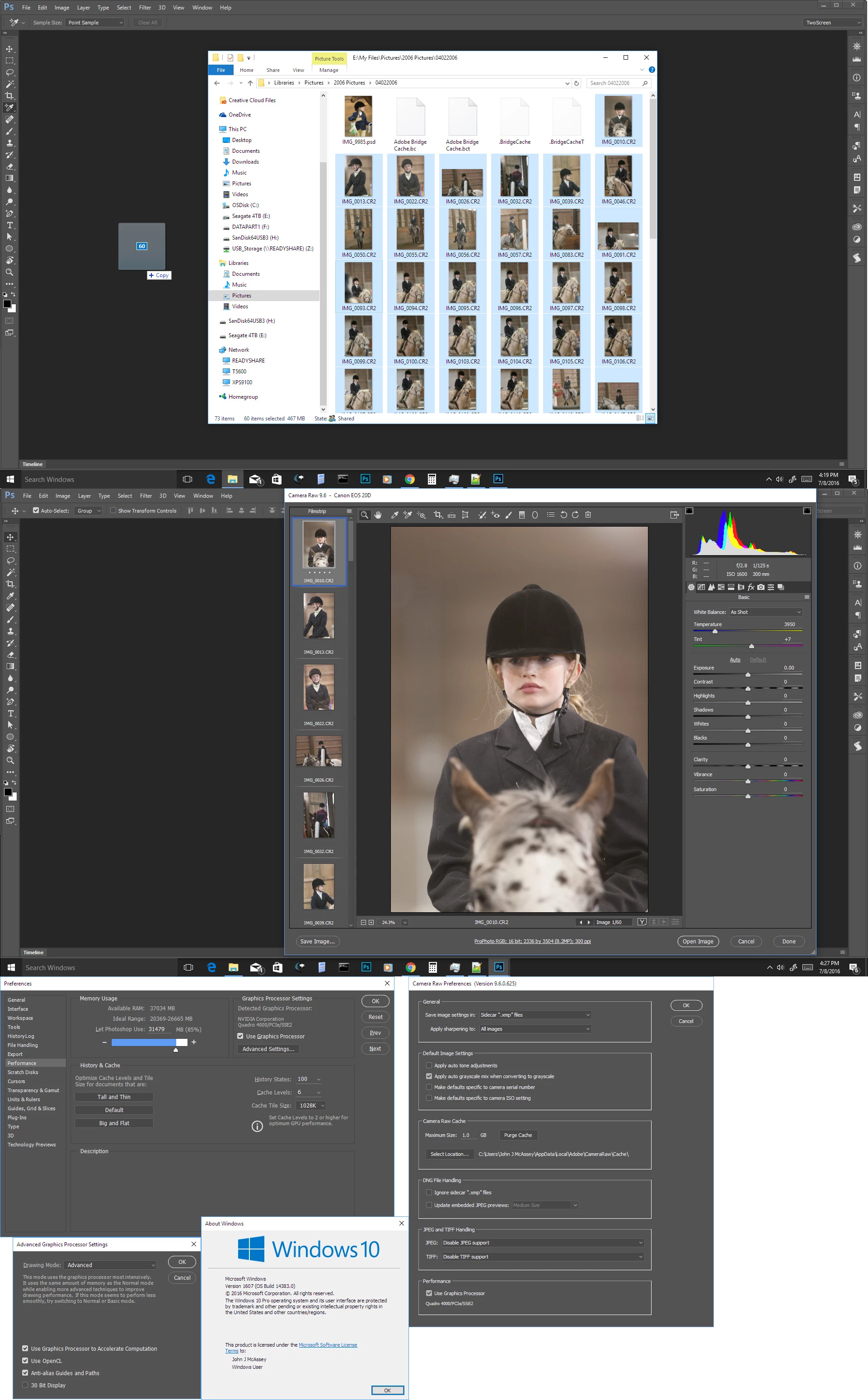Image resolution: width=868 pixels, height=1400 pixels.
Task: Open Chrome from the Windows taskbar
Action: 410,967
